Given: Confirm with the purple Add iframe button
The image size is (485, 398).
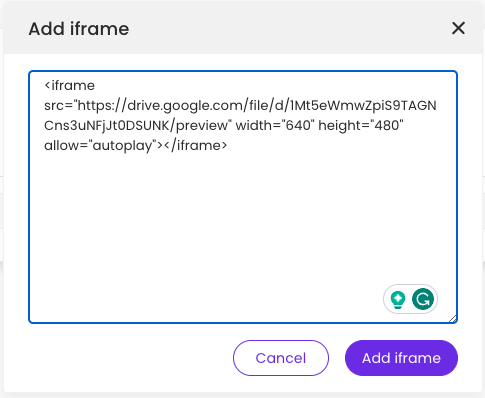Looking at the screenshot, I should click(401, 358).
